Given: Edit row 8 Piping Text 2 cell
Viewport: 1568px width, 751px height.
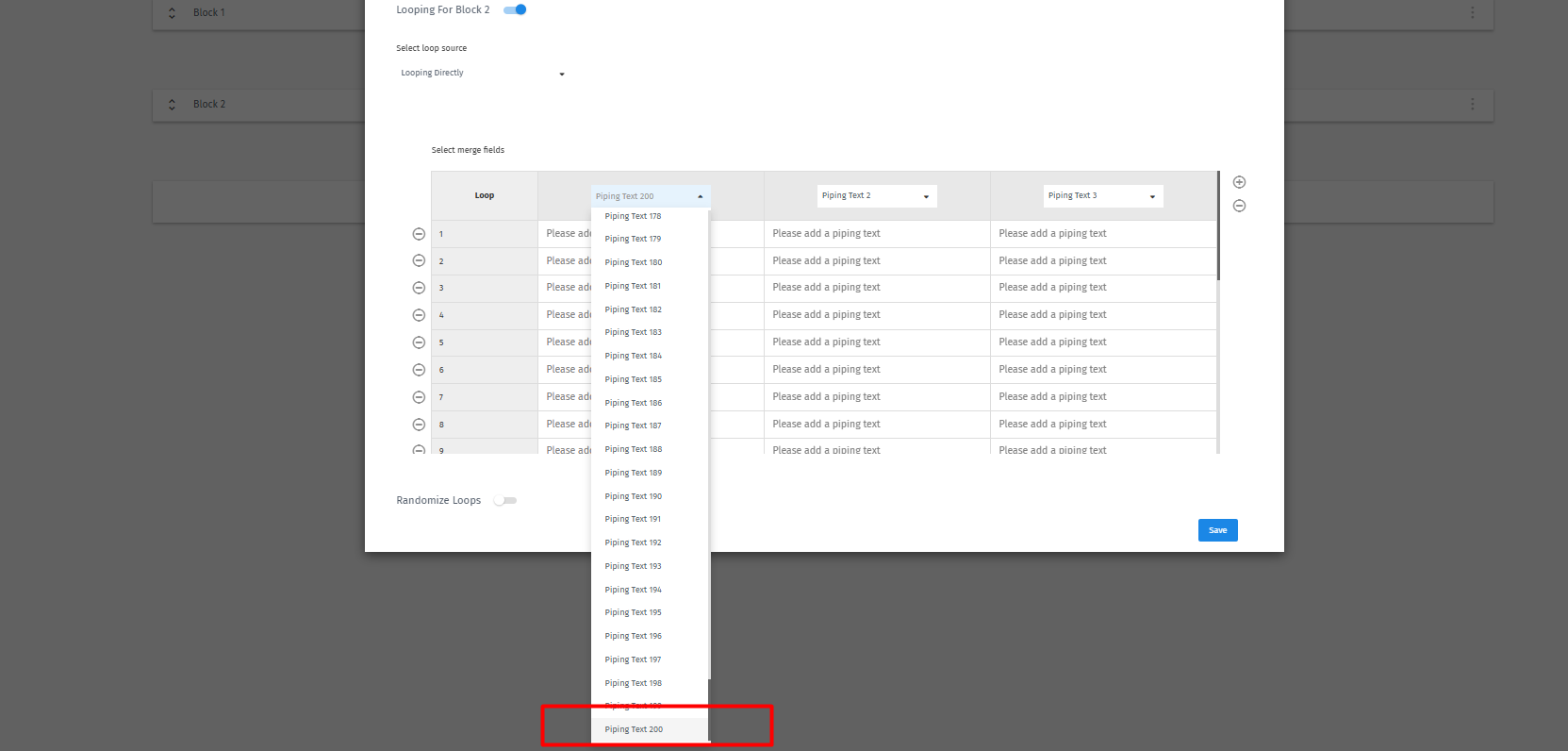Looking at the screenshot, I should coord(877,425).
